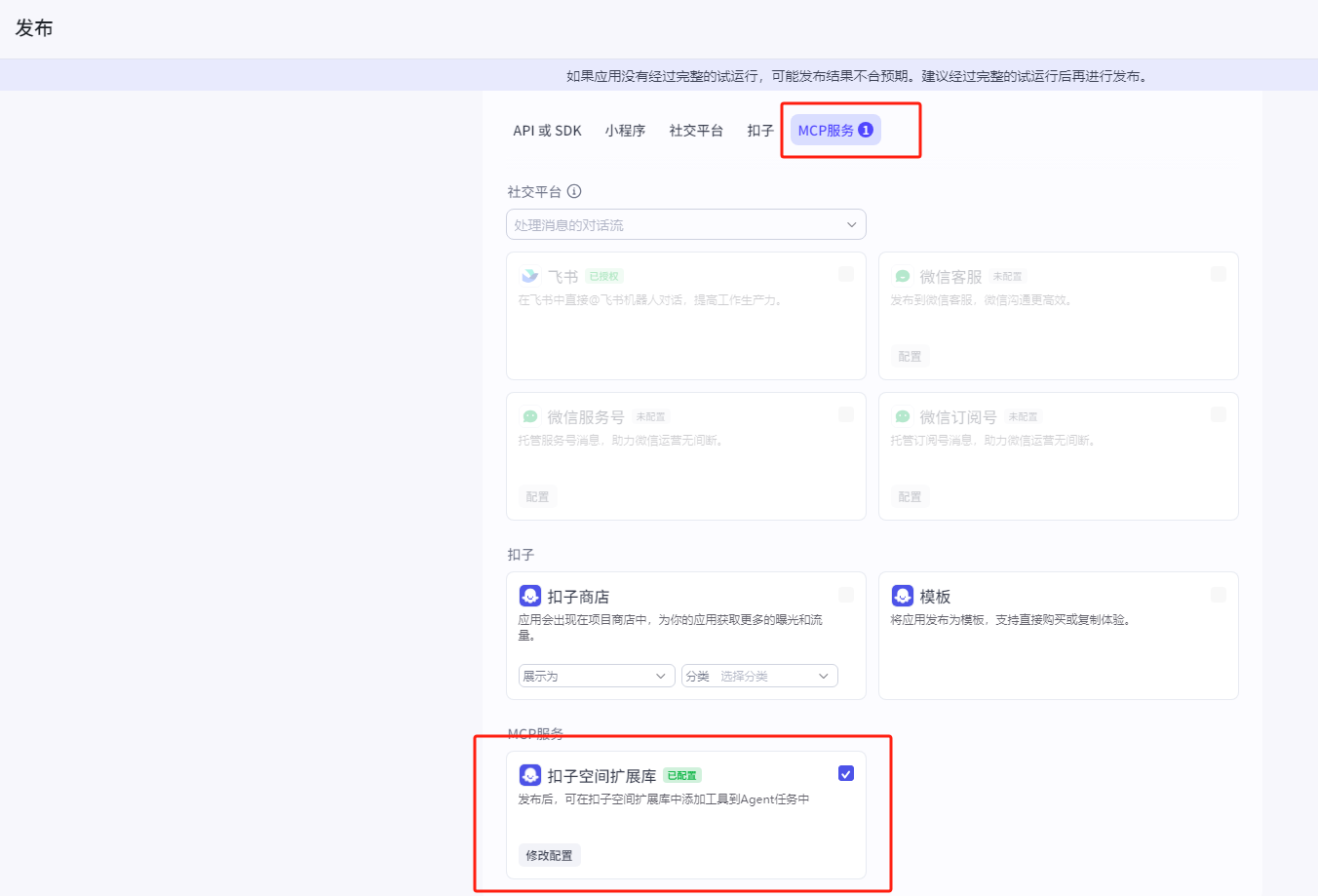Click 配置 button under 微信服务号
The width and height of the screenshot is (1318, 896).
coord(537,497)
